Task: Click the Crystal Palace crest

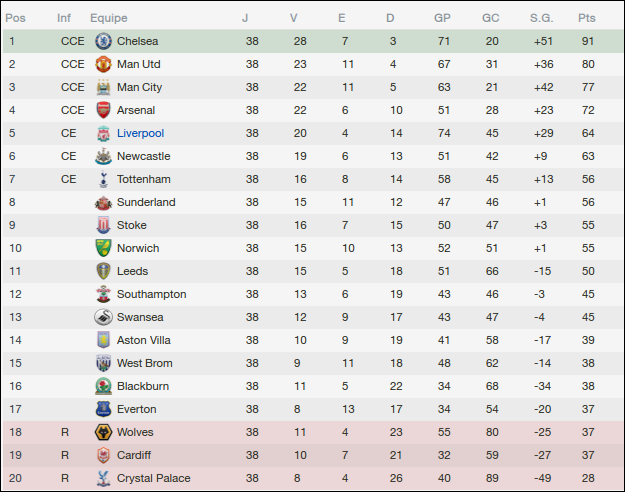Action: tap(102, 478)
